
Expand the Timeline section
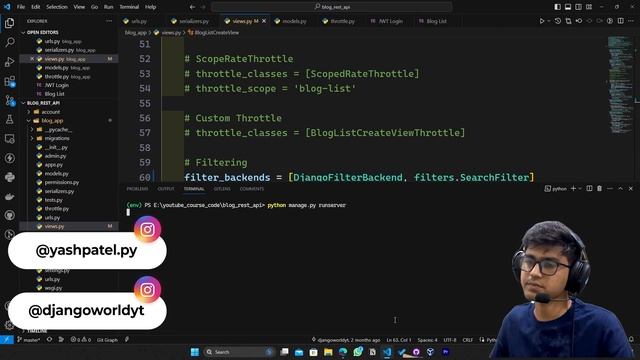[x=37, y=331]
